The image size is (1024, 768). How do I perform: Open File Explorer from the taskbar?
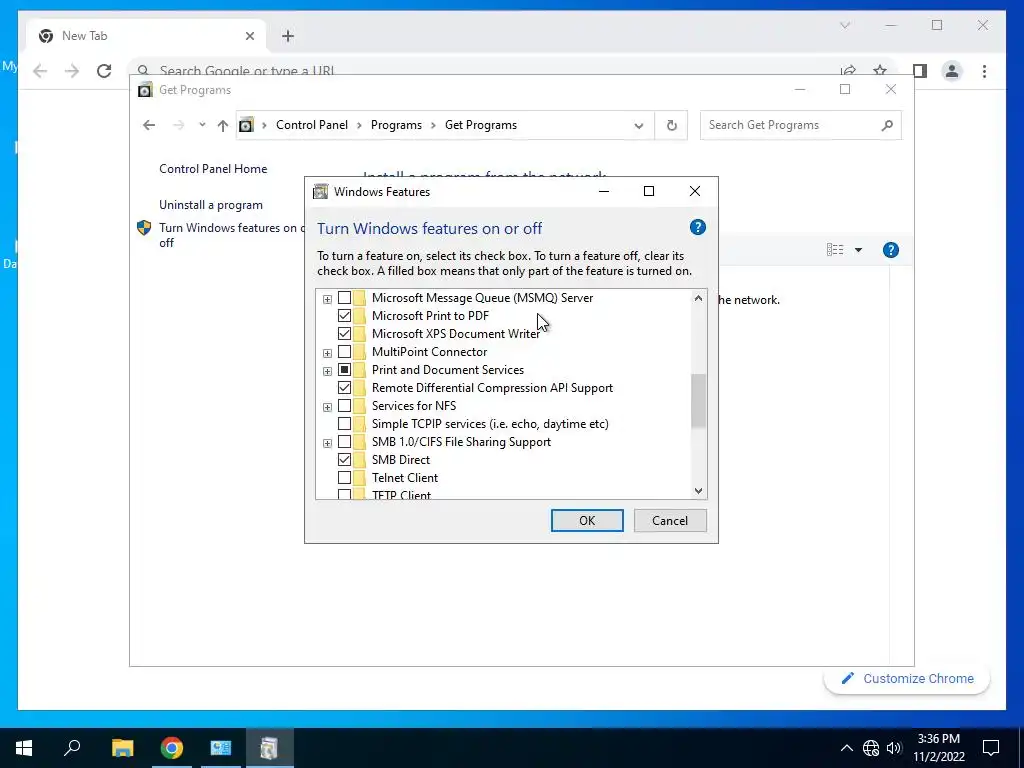pos(122,748)
